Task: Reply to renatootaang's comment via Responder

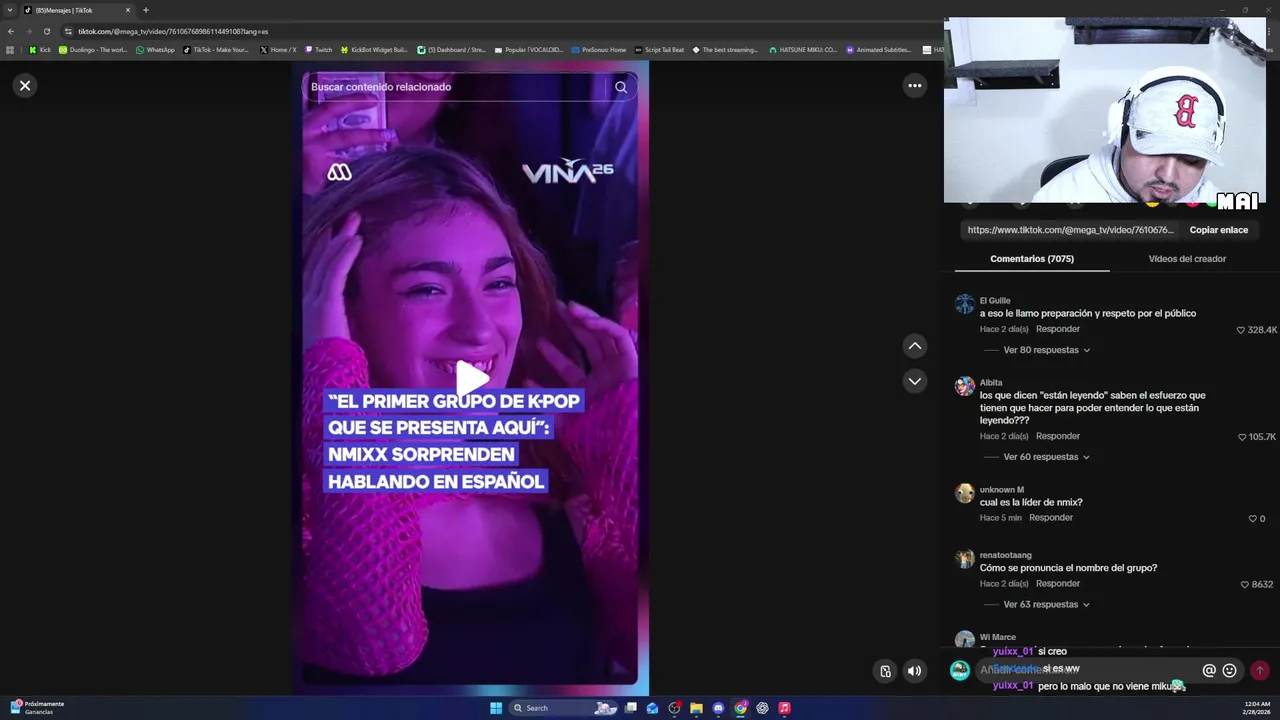Action: tap(1058, 584)
